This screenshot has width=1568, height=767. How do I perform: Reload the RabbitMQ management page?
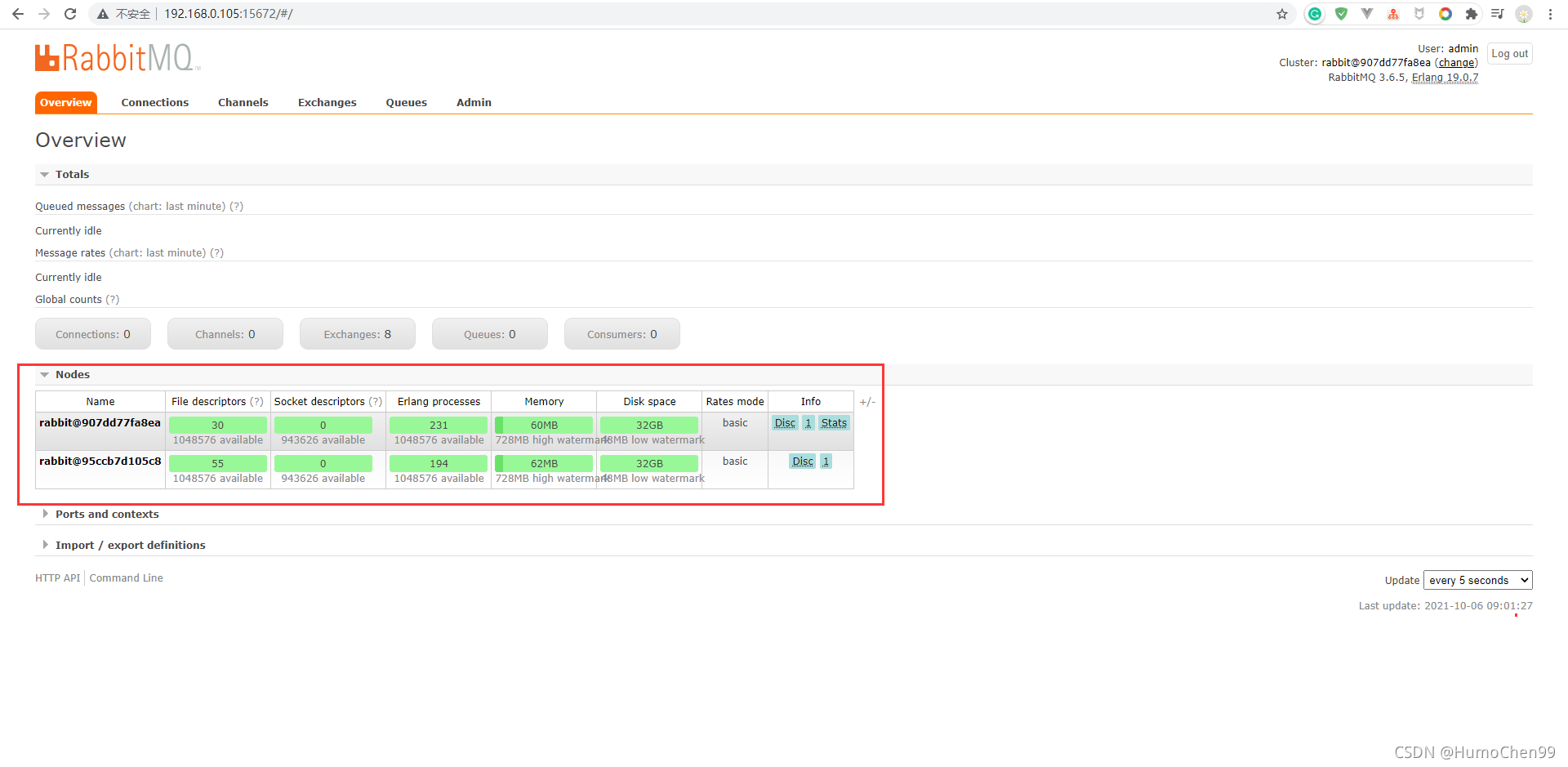(x=70, y=14)
